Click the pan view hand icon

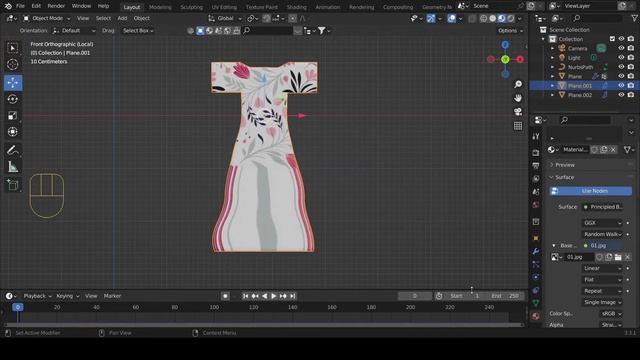tap(518, 98)
